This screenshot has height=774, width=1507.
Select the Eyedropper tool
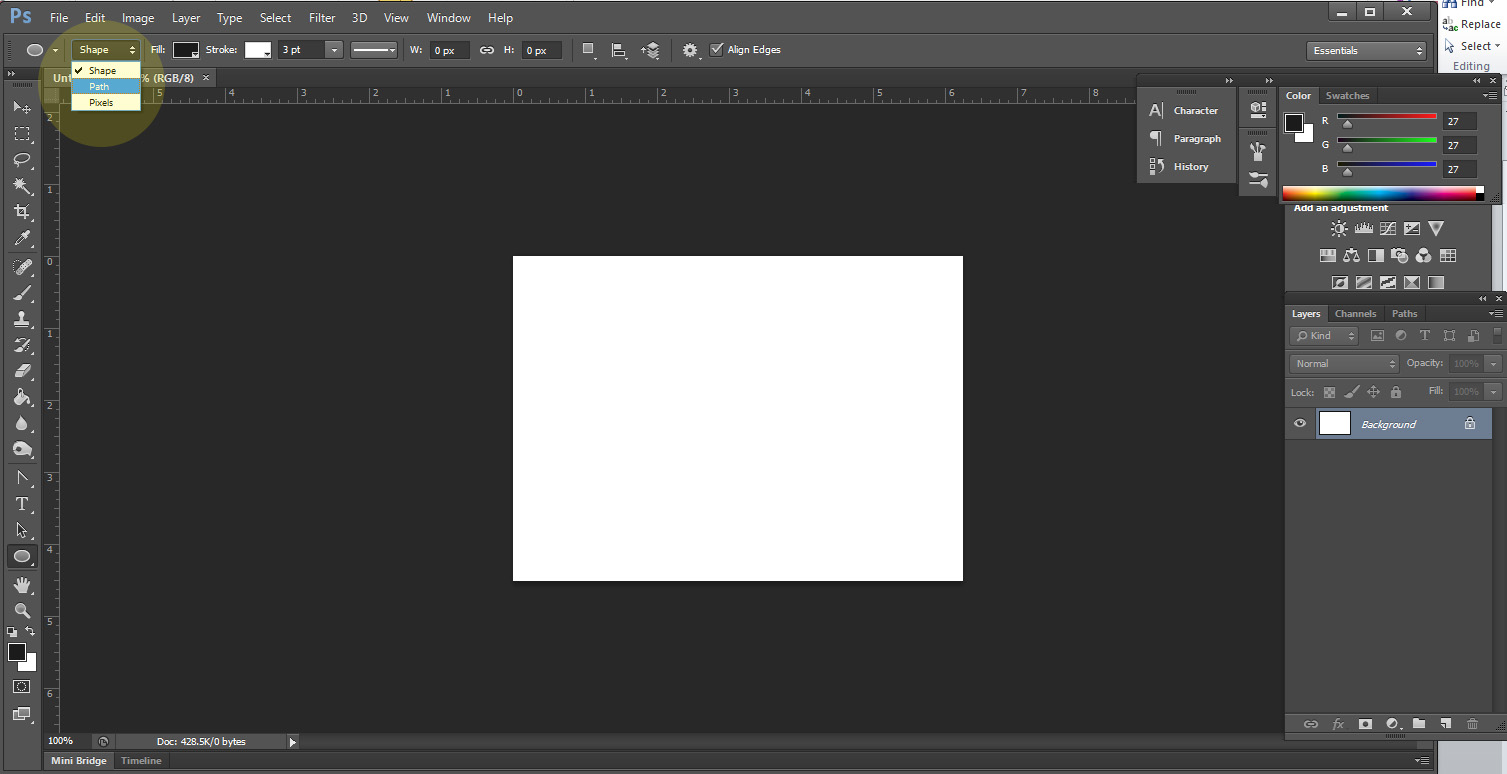(x=21, y=239)
